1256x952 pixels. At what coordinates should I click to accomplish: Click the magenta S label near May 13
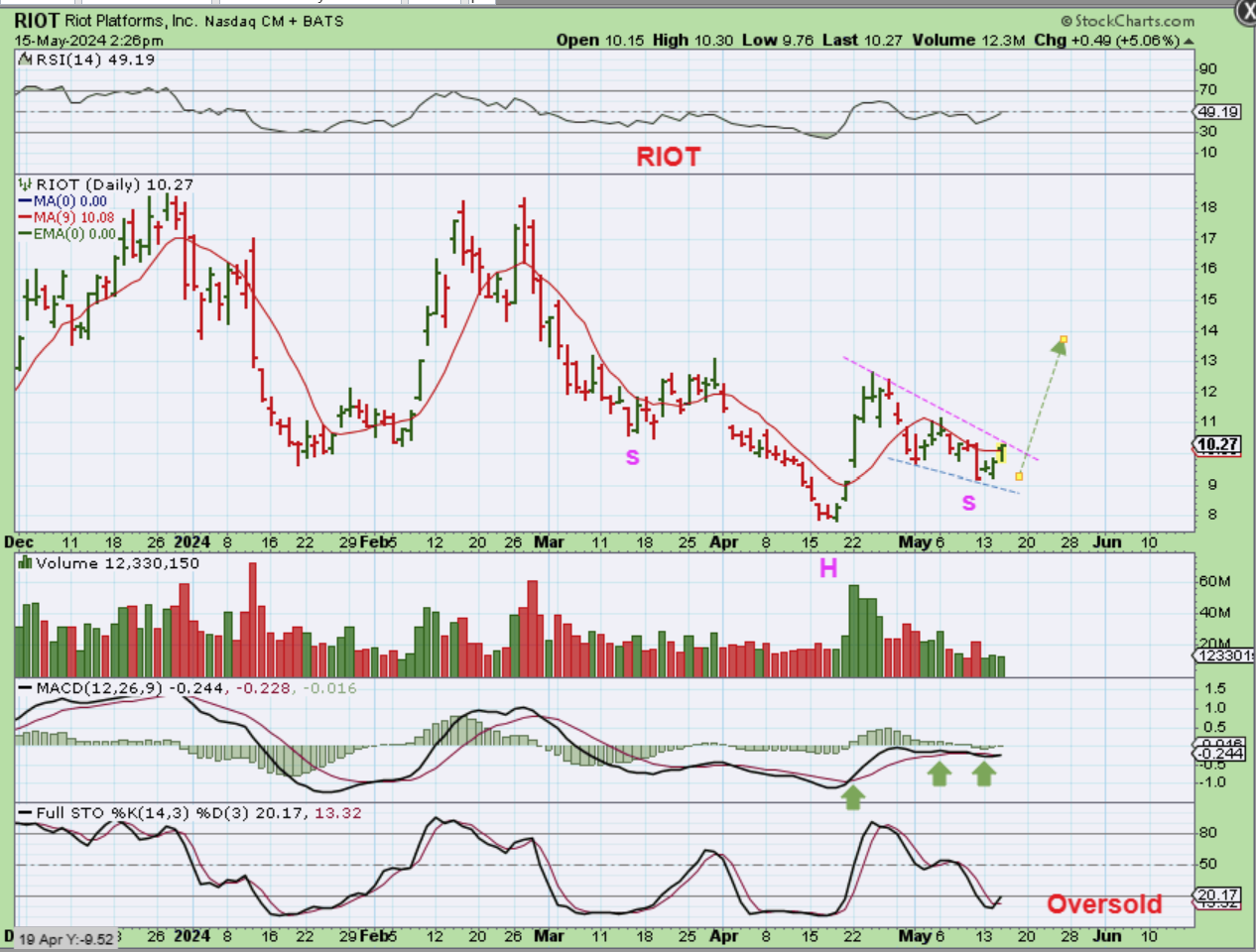point(969,504)
